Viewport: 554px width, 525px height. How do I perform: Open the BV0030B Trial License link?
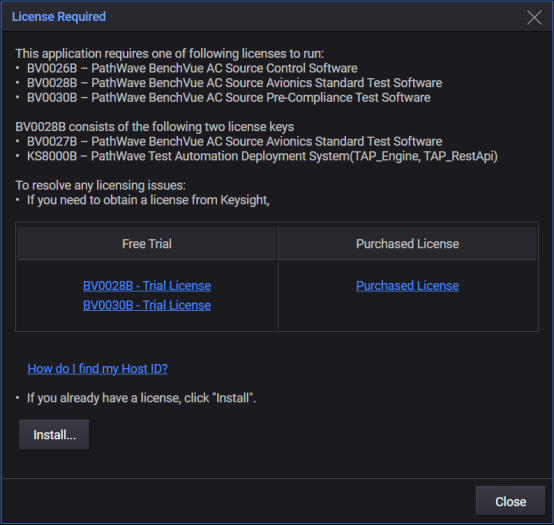click(147, 305)
